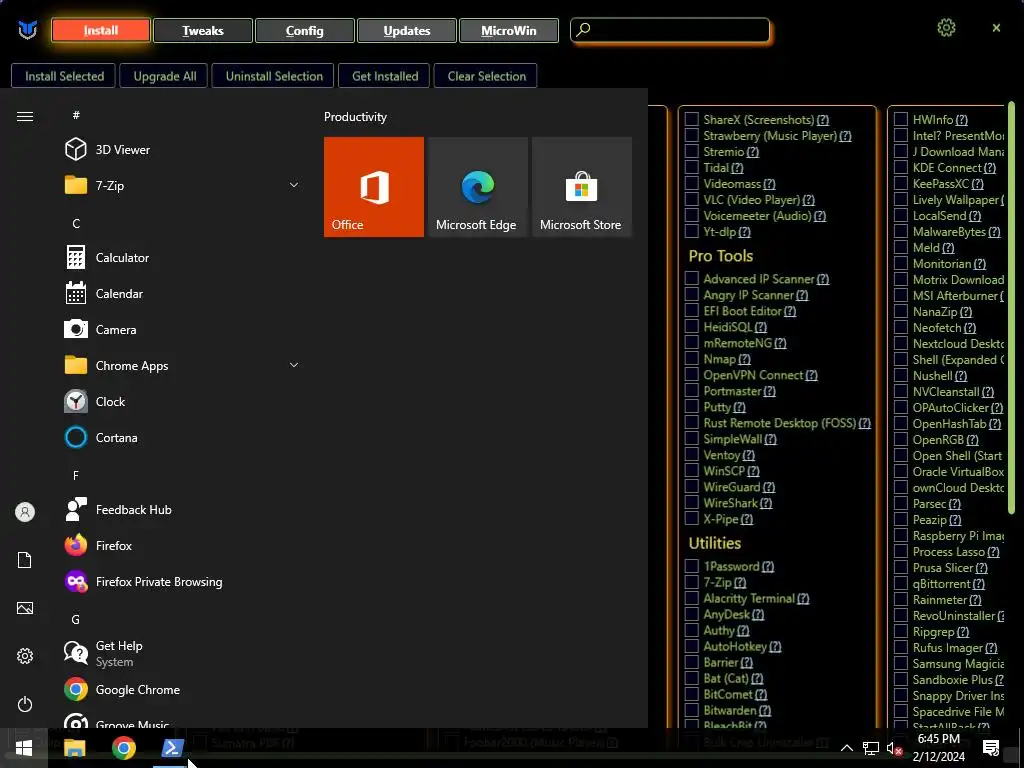1024x768 pixels.
Task: Click Get Installed button
Action: (x=385, y=76)
